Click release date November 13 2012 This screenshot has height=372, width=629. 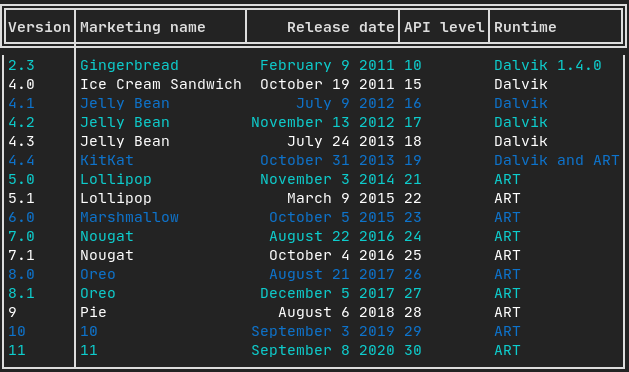(x=323, y=122)
